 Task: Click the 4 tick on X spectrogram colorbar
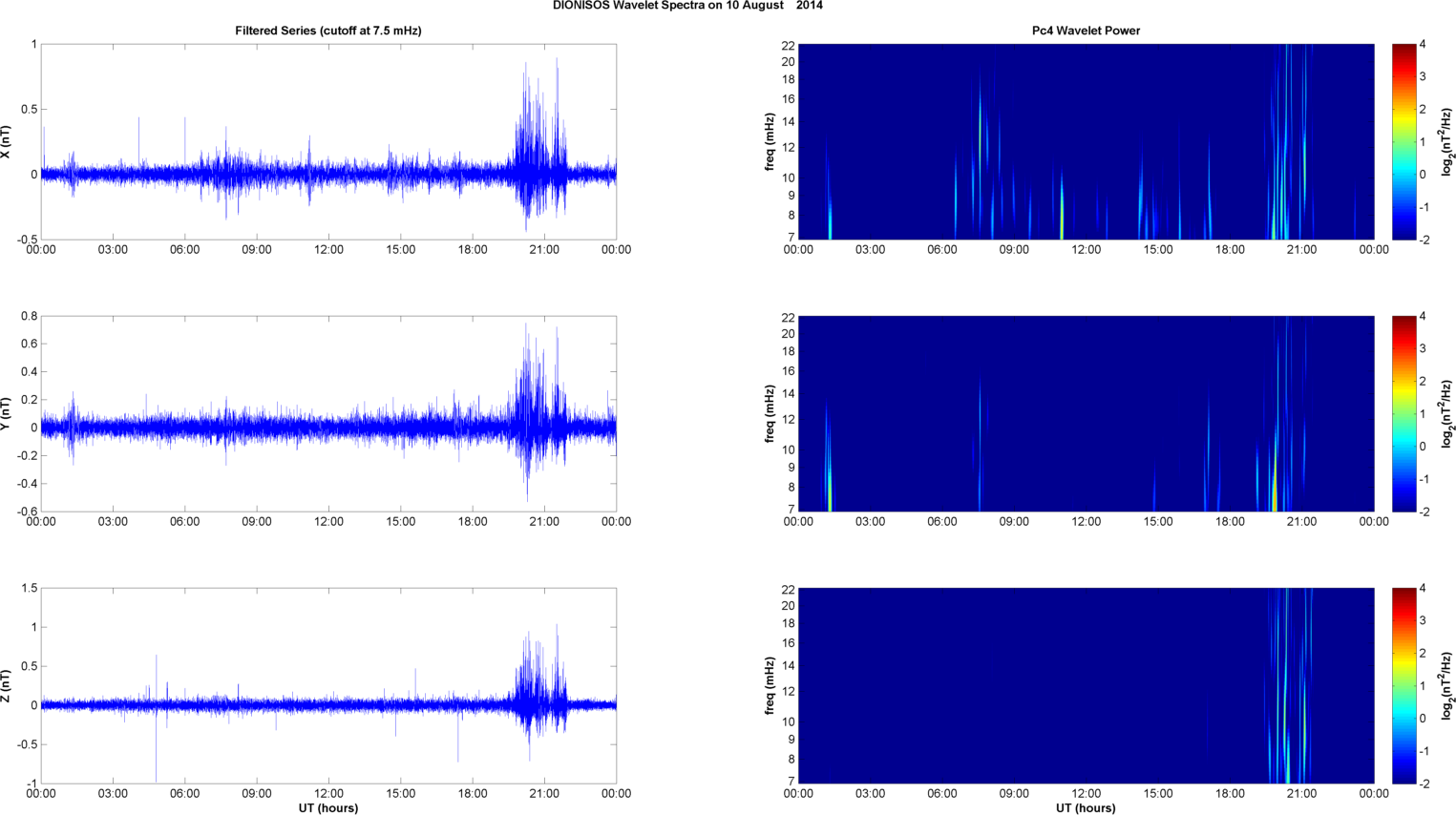[1423, 45]
